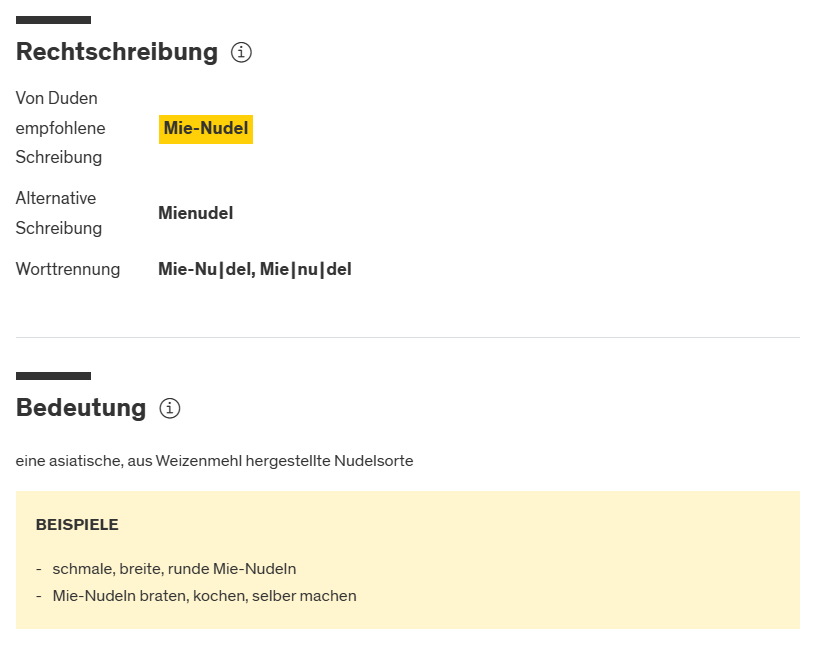
Task: Click the second hyphenation Mie|nu|del
Action: 306,269
